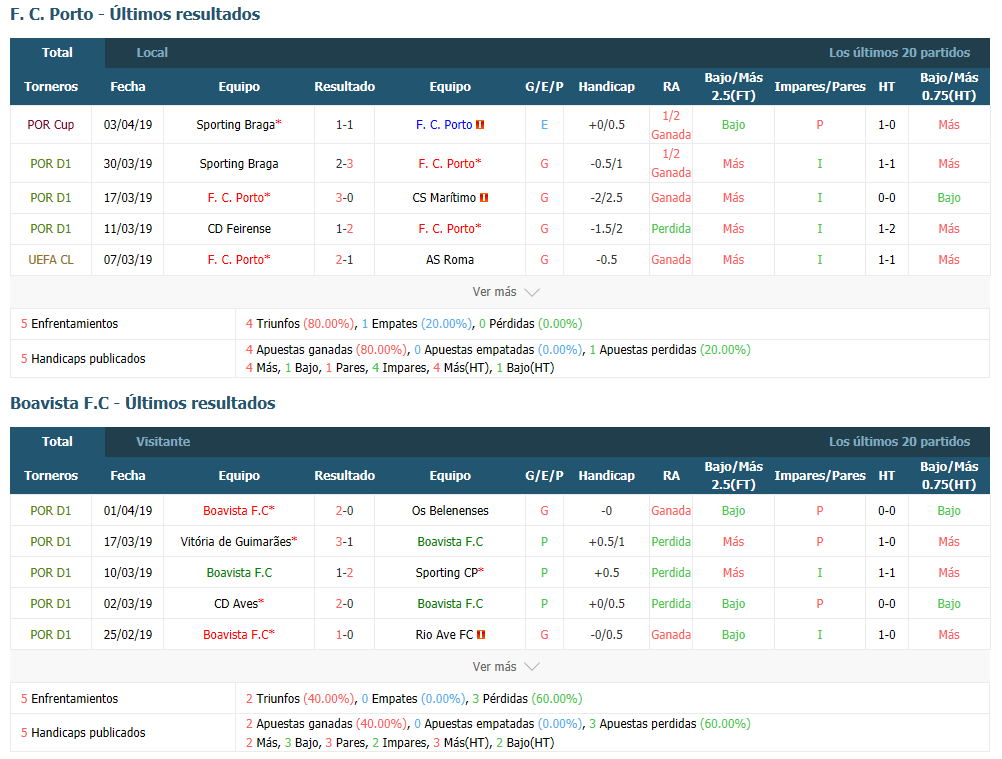Expand Ver más under the F. C. Porto results
Image resolution: width=1002 pixels, height=759 pixels.
(x=505, y=292)
